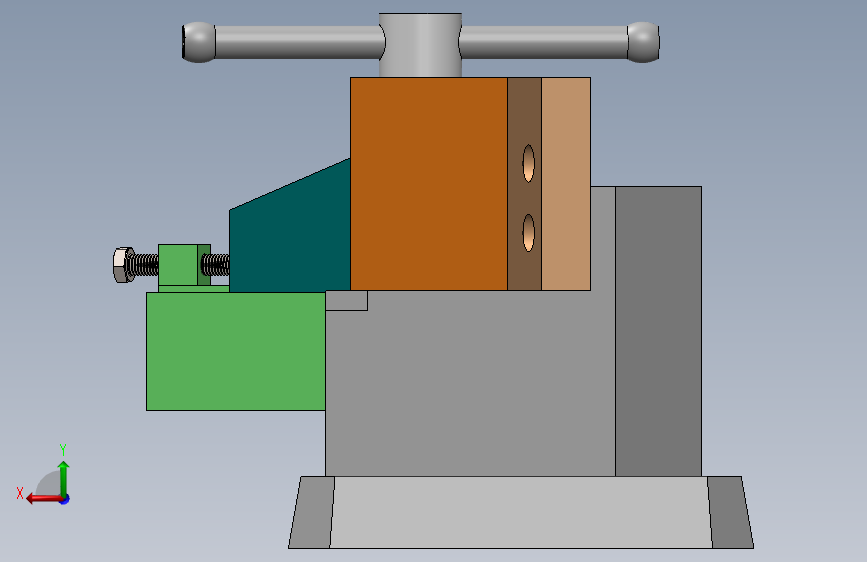Select the right sloped foot of base
Screen dimensions: 867x562
[x=730, y=512]
